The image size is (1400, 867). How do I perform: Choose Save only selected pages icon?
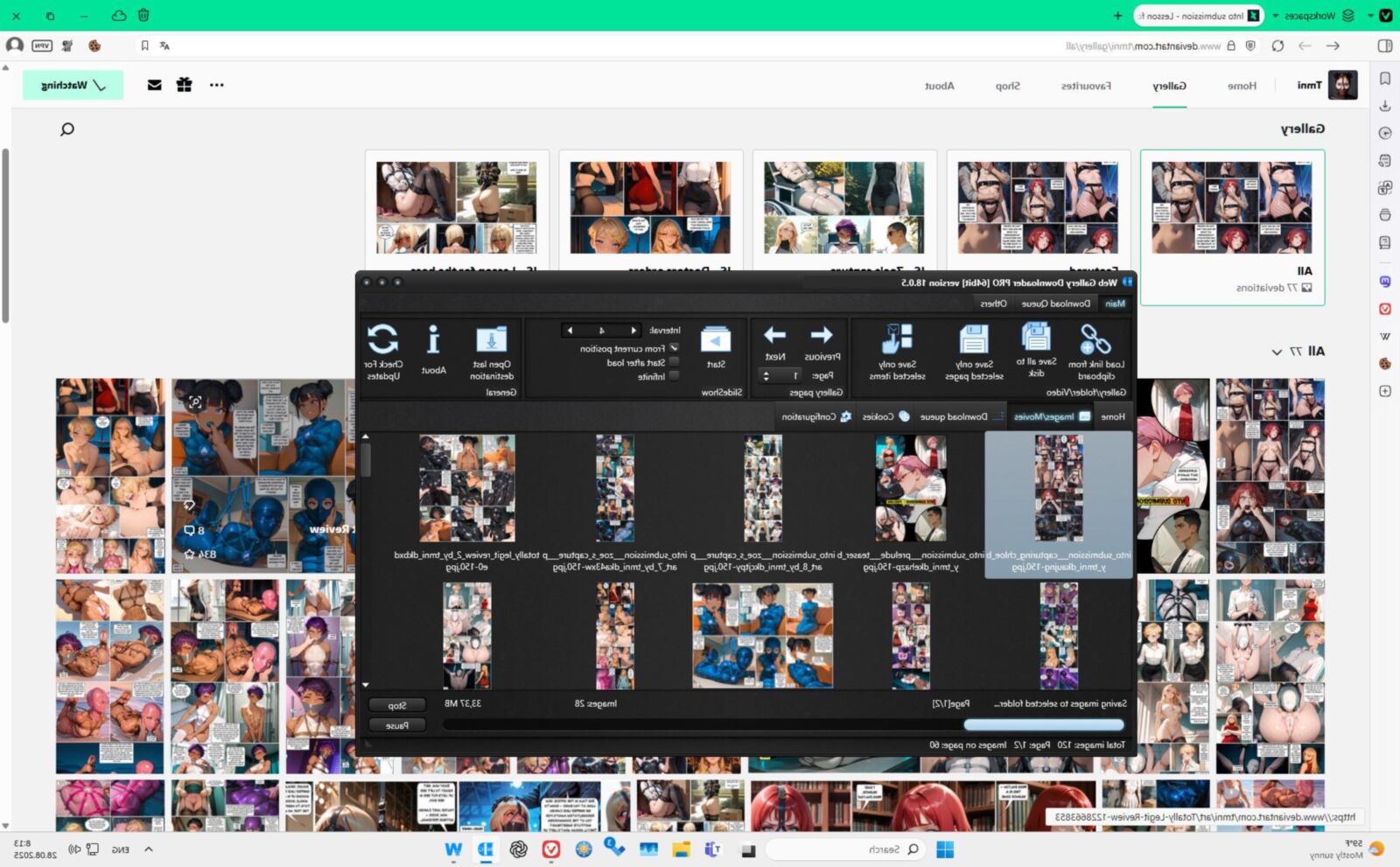click(x=974, y=339)
